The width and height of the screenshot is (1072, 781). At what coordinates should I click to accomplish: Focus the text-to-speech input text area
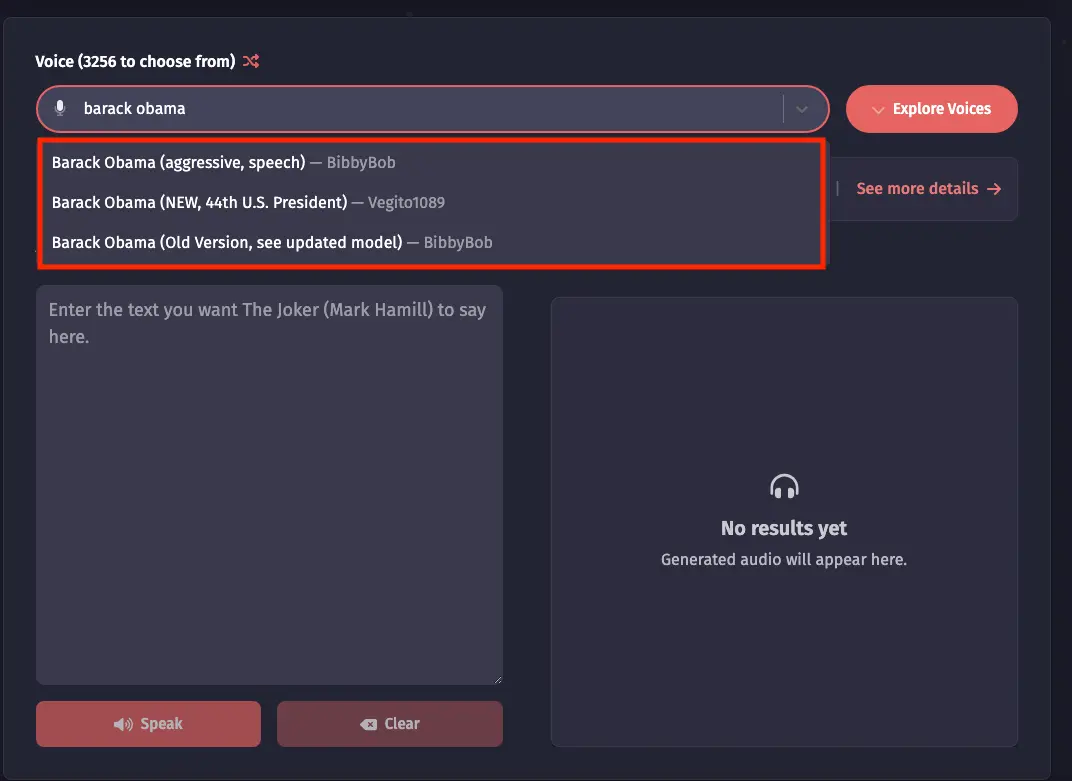(x=269, y=485)
